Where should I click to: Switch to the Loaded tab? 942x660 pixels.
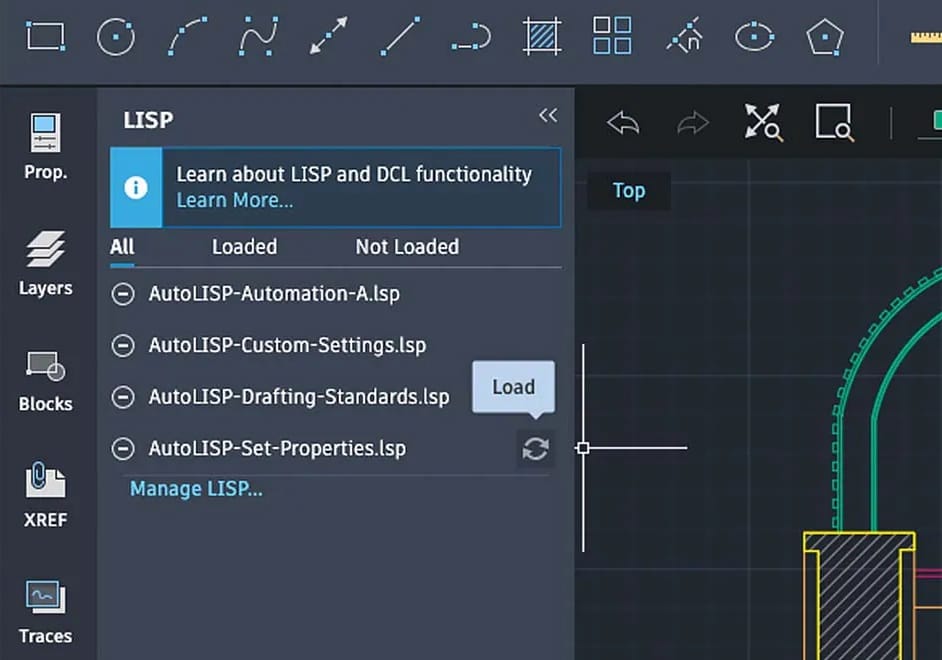pos(245,247)
